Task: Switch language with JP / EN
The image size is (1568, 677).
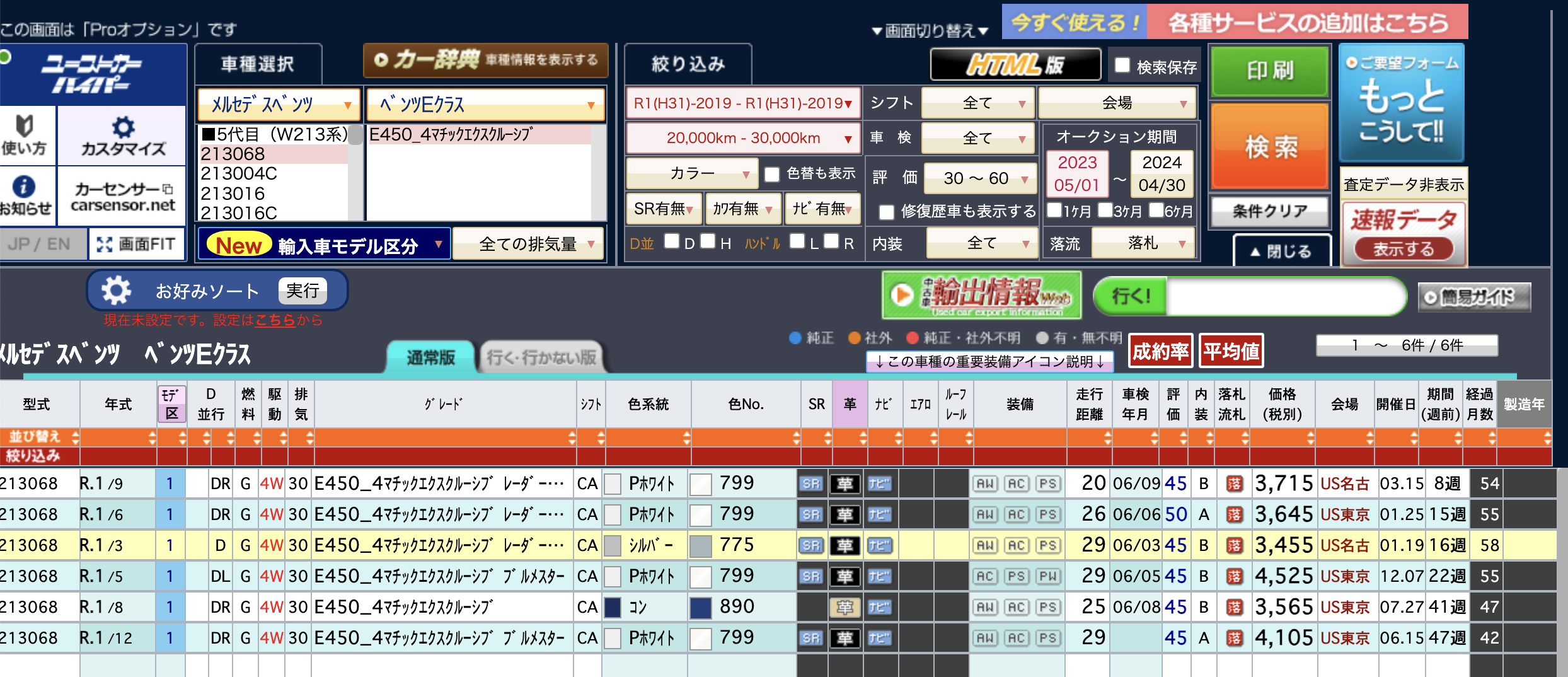Action: coord(42,244)
